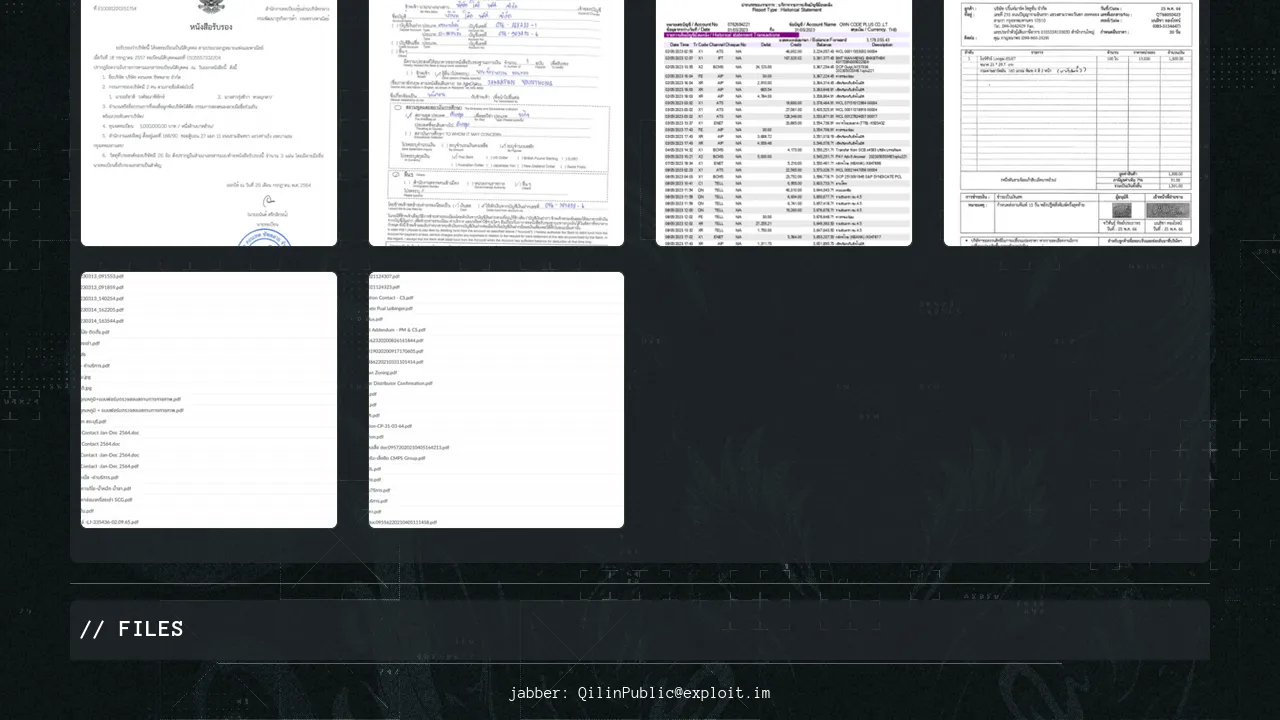
Task: View the historical statement table thumbnail
Action: (783, 120)
